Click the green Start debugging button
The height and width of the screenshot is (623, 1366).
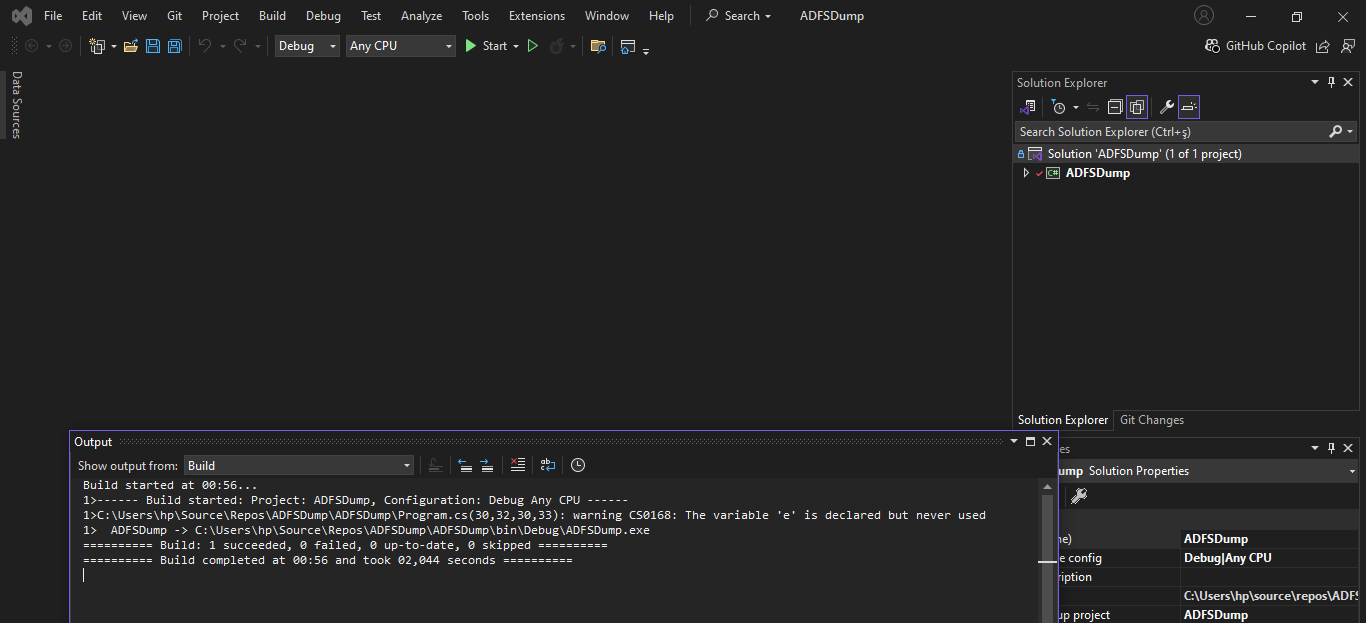486,46
